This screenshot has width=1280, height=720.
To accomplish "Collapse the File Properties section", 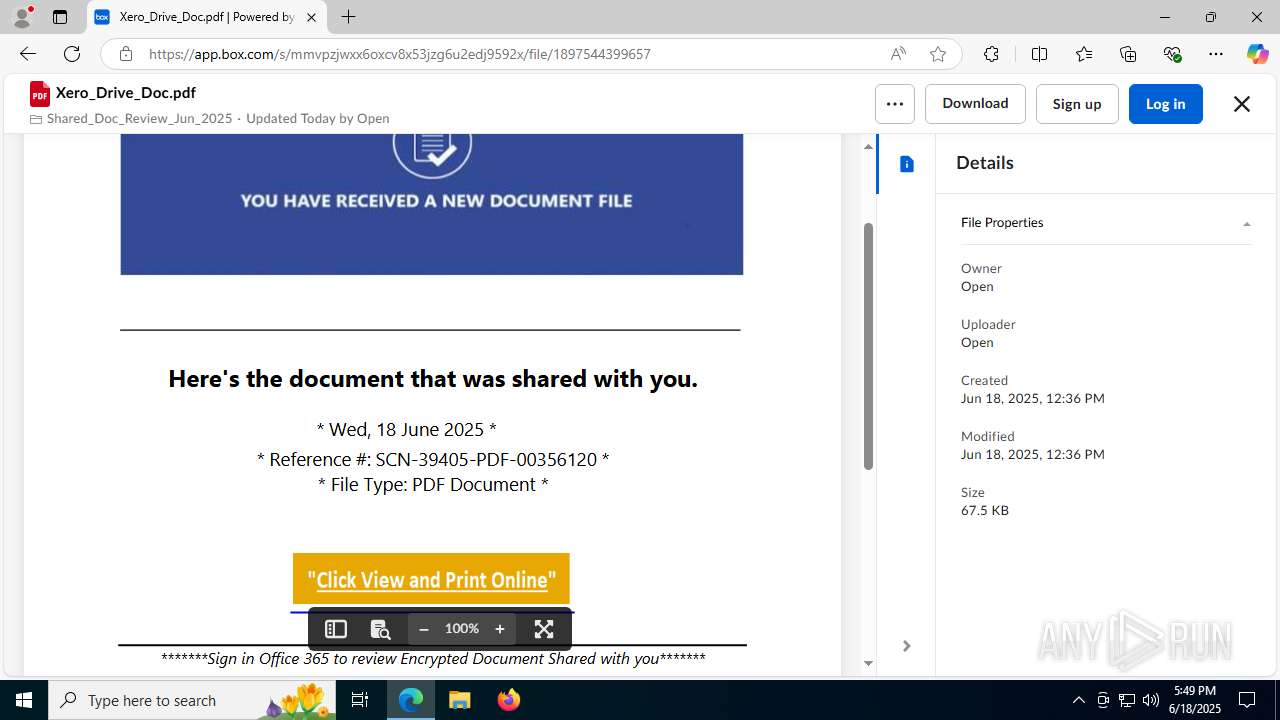I will point(1246,223).
